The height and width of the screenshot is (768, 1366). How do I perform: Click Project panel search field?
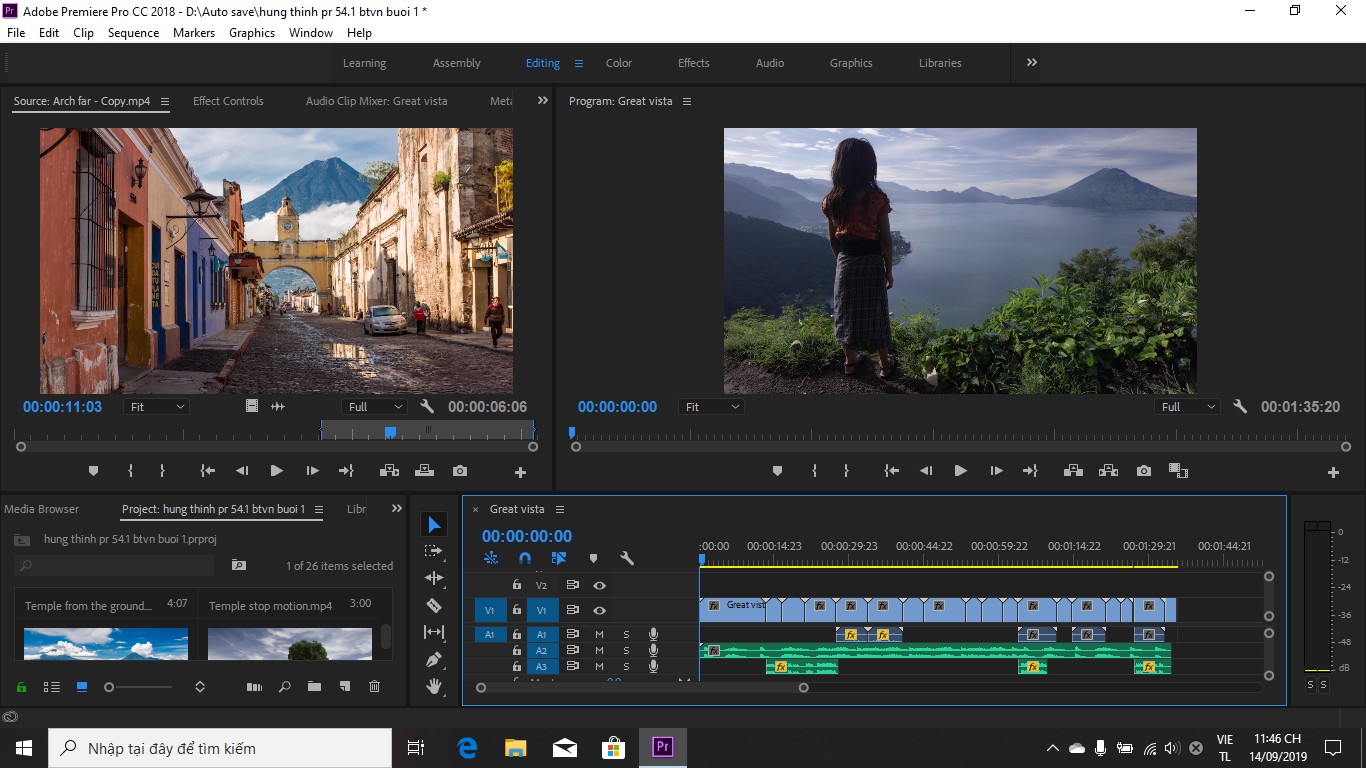[x=114, y=566]
